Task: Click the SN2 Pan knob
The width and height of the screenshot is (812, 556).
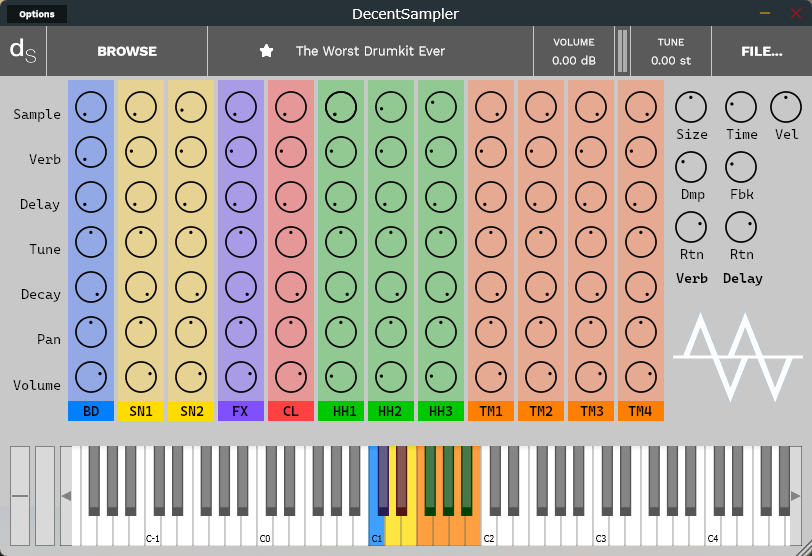Action: (x=191, y=332)
